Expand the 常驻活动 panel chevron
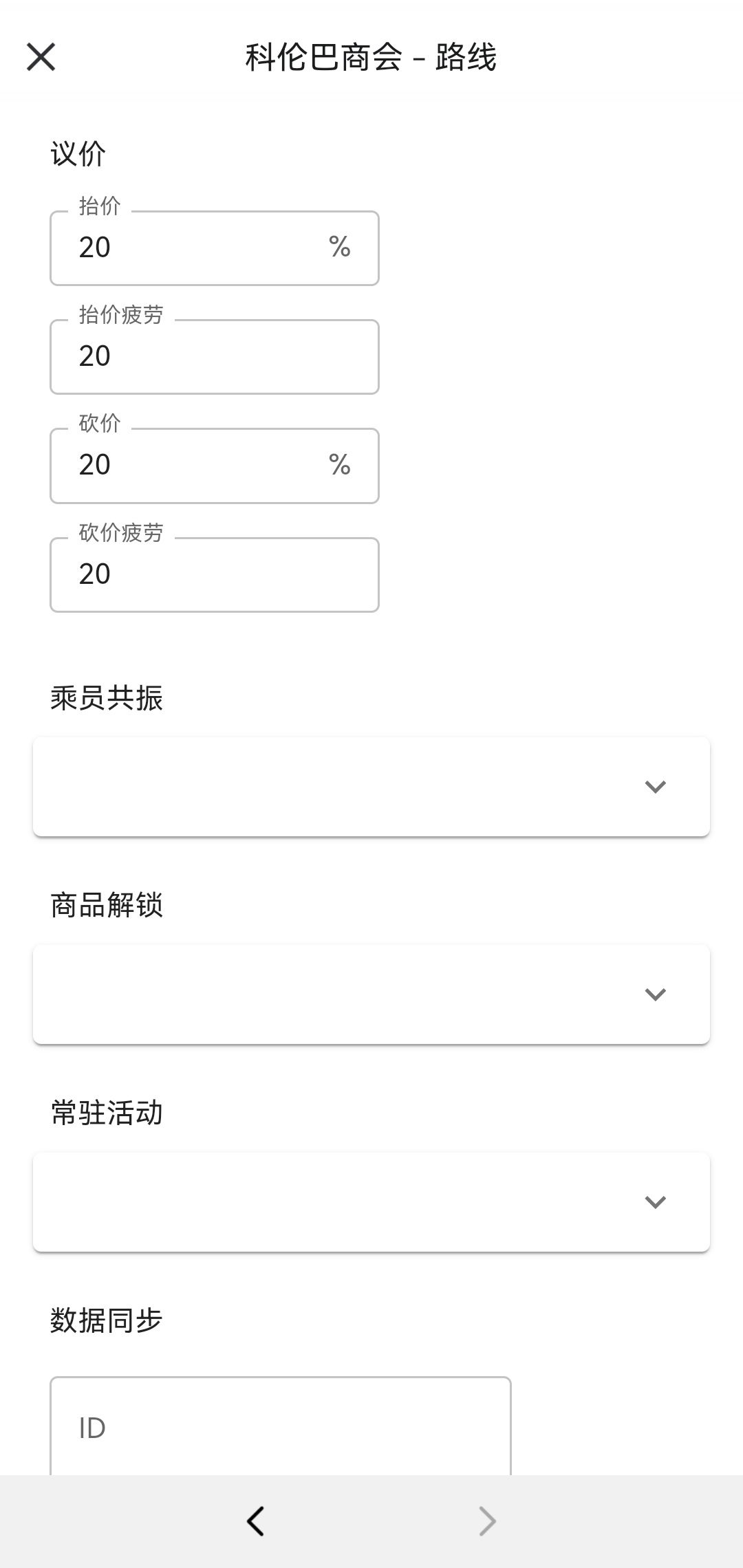This screenshot has height=1568, width=743. click(655, 1202)
